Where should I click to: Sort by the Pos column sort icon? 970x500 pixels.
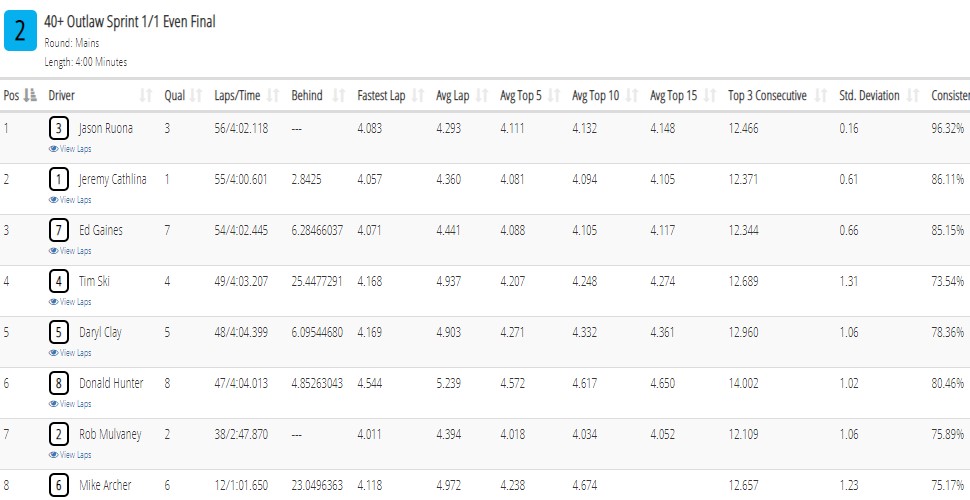click(x=30, y=96)
